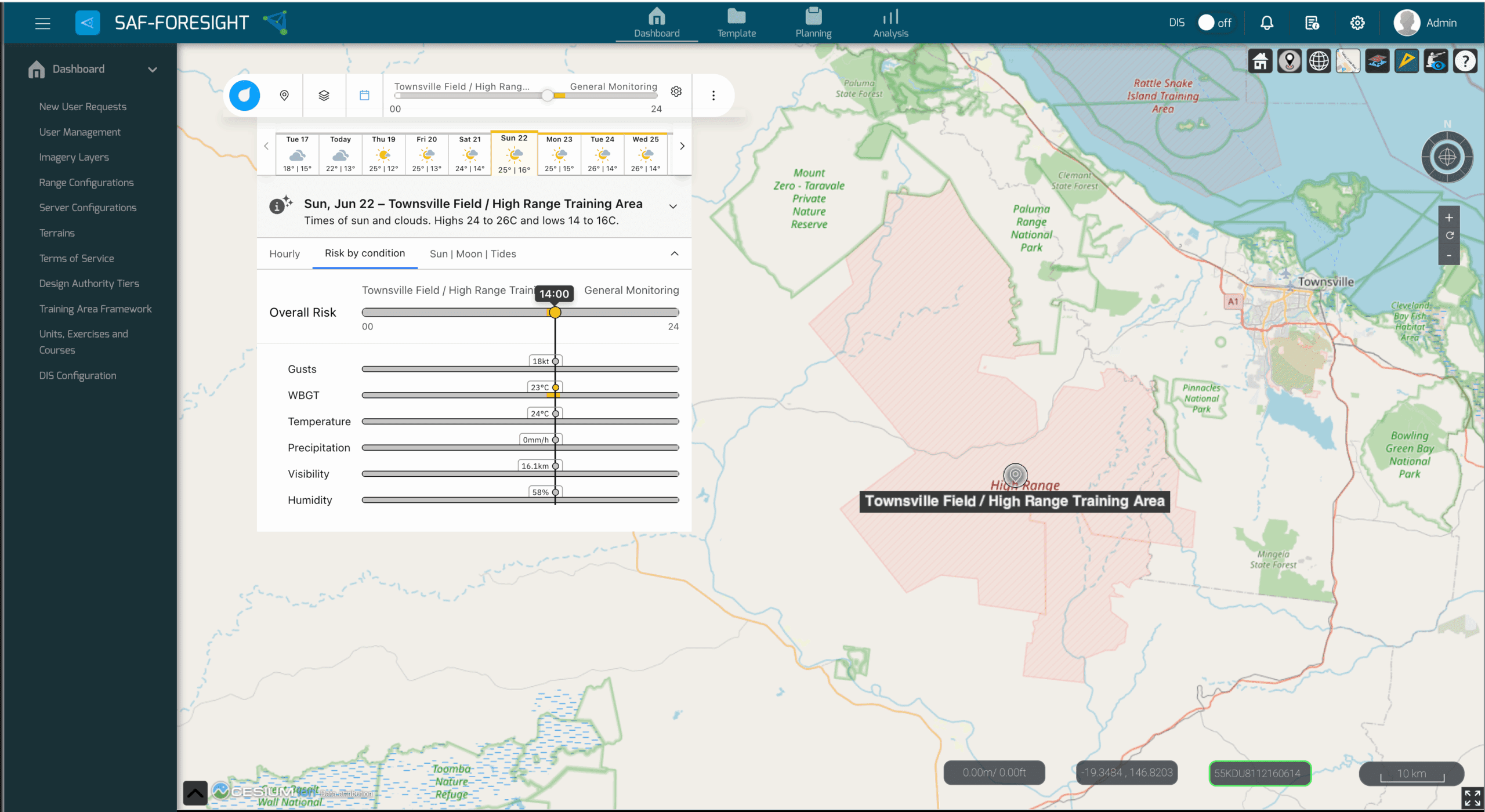Viewport: 1485px width, 812px height.
Task: Collapse the Risk by condition panel chevron
Action: pos(675,253)
